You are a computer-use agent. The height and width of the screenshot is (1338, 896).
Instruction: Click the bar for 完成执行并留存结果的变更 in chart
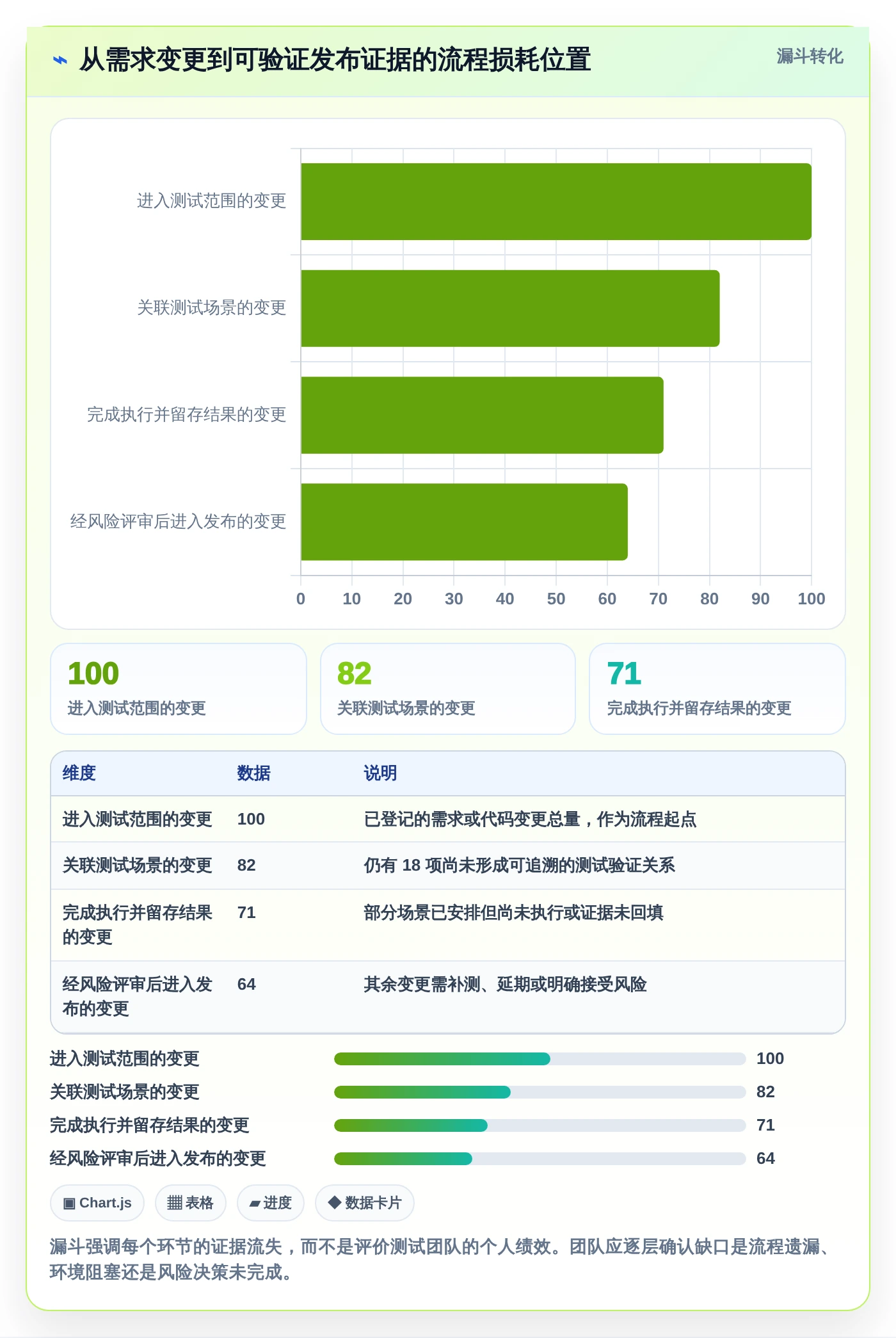[482, 415]
